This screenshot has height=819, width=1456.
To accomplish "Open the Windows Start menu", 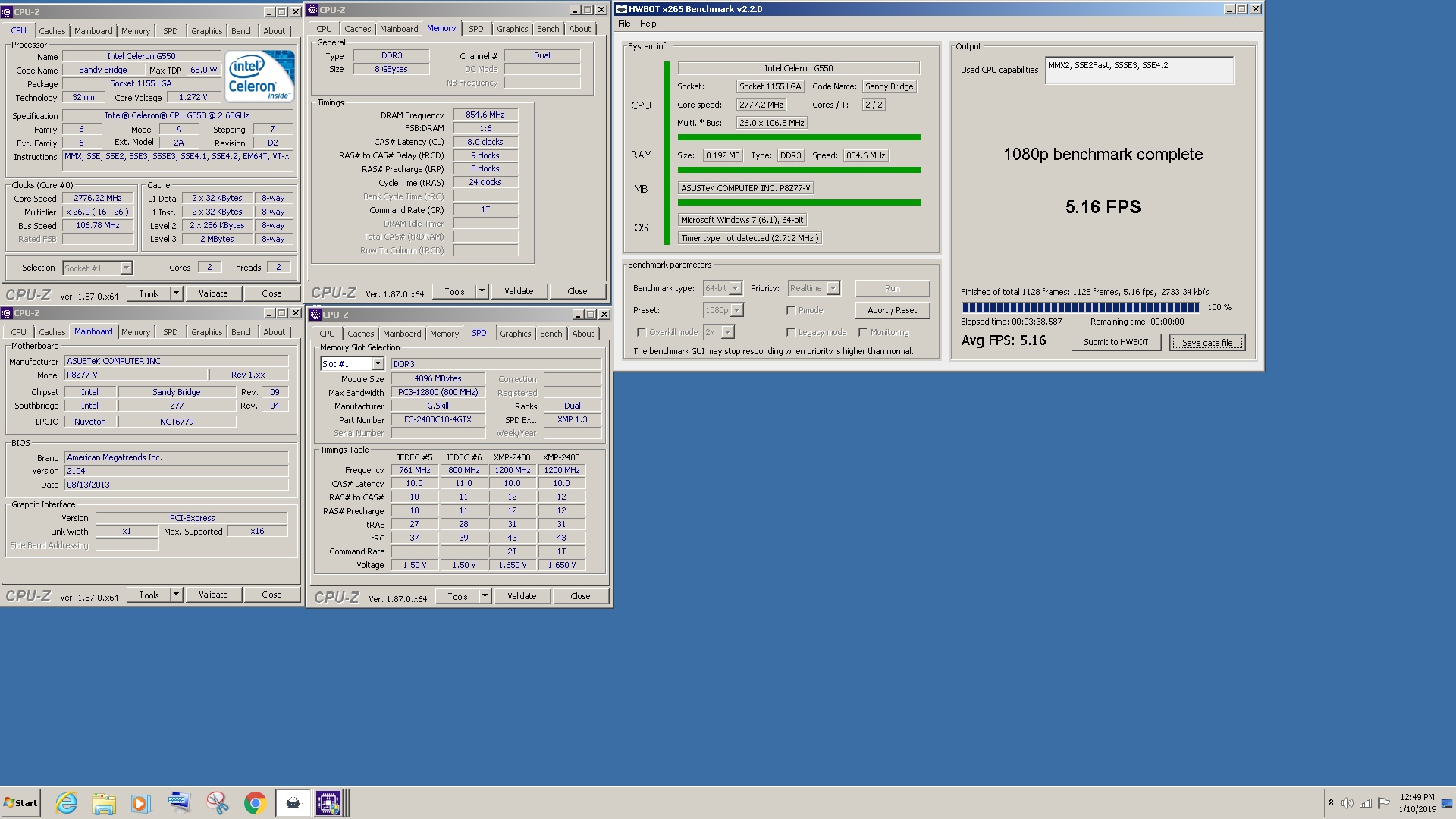I will point(20,803).
